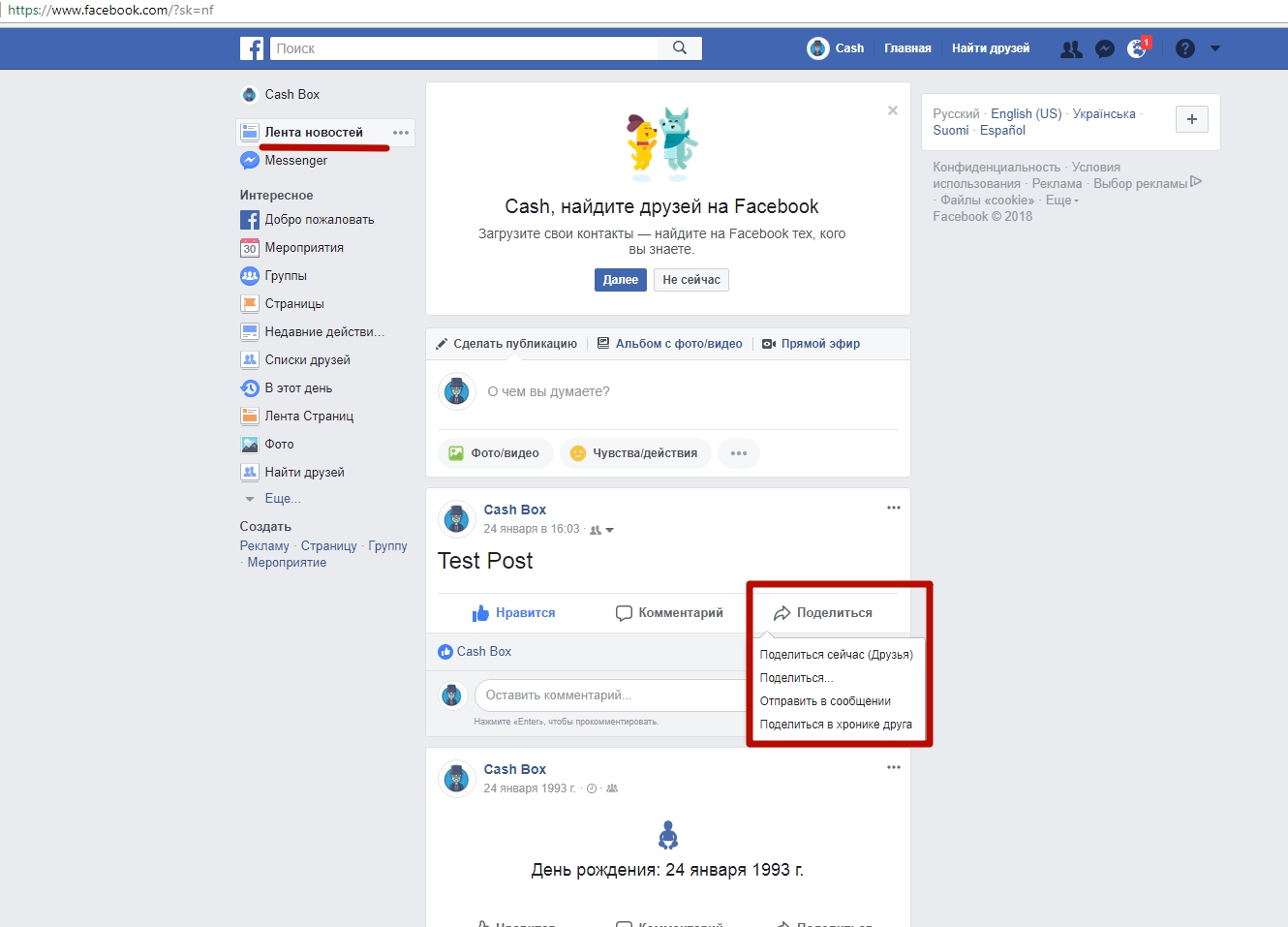The image size is (1288, 927).
Task: Open Test Post options ellipsis menu
Action: 893,508
